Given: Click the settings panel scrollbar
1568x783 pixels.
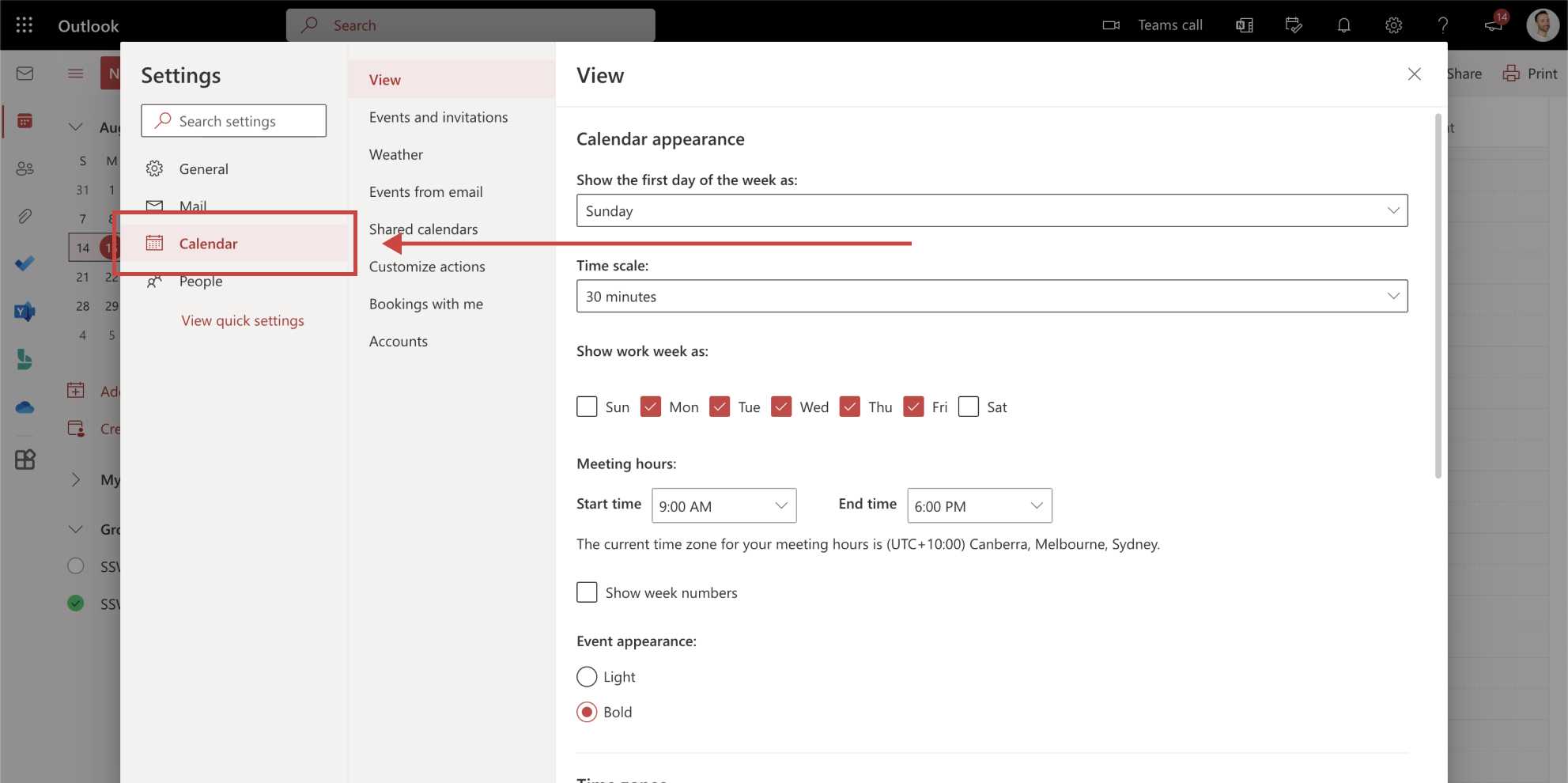Looking at the screenshot, I should pyautogui.click(x=1438, y=296).
